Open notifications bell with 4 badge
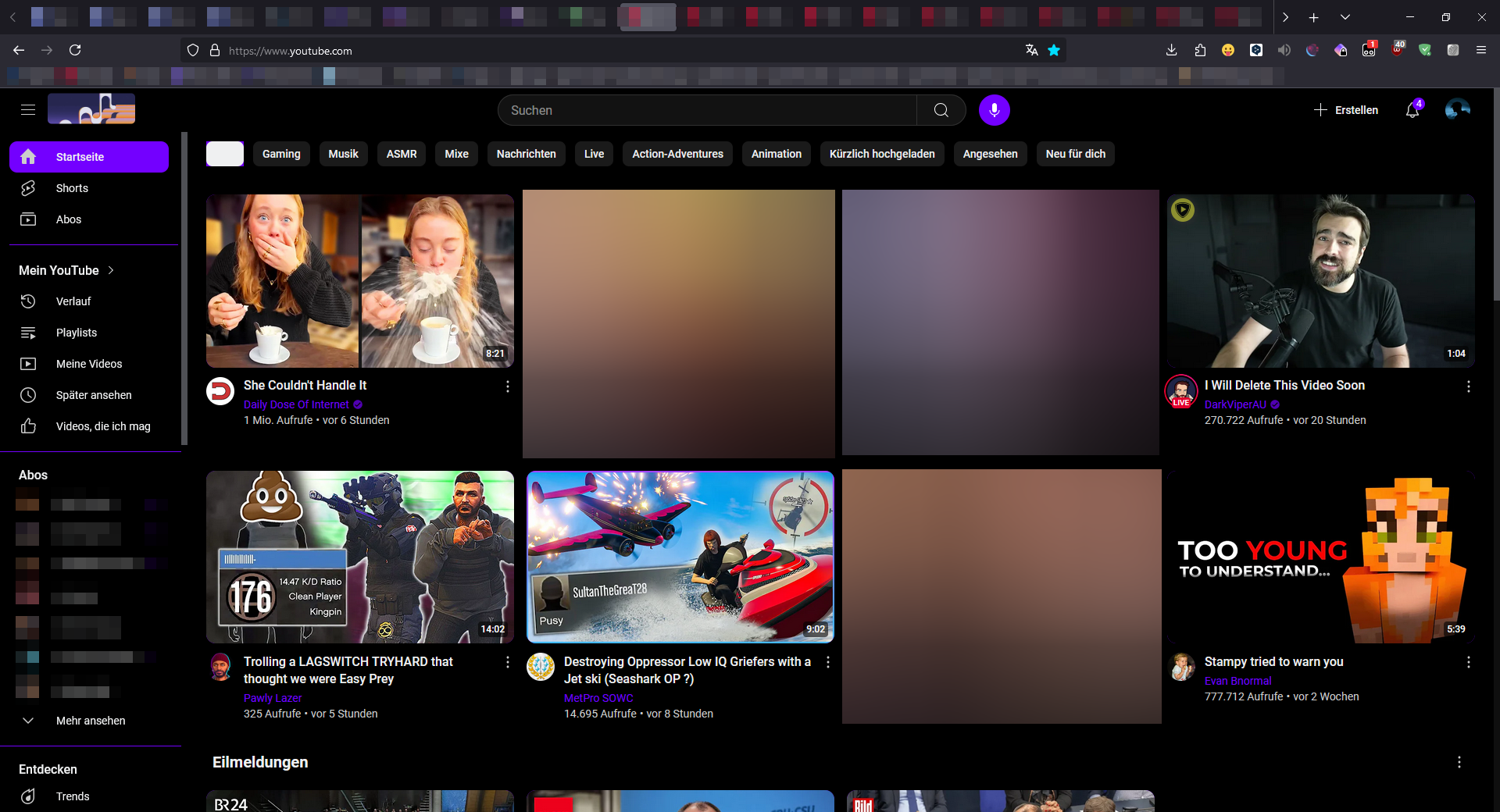This screenshot has width=1500, height=812. (1412, 110)
